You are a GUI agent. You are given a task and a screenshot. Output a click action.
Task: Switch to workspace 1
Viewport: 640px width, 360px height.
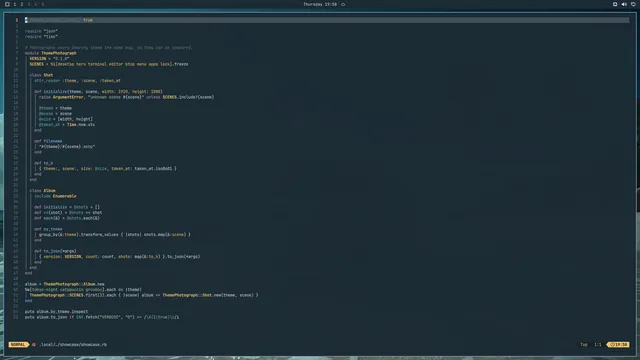[x=15, y=4]
